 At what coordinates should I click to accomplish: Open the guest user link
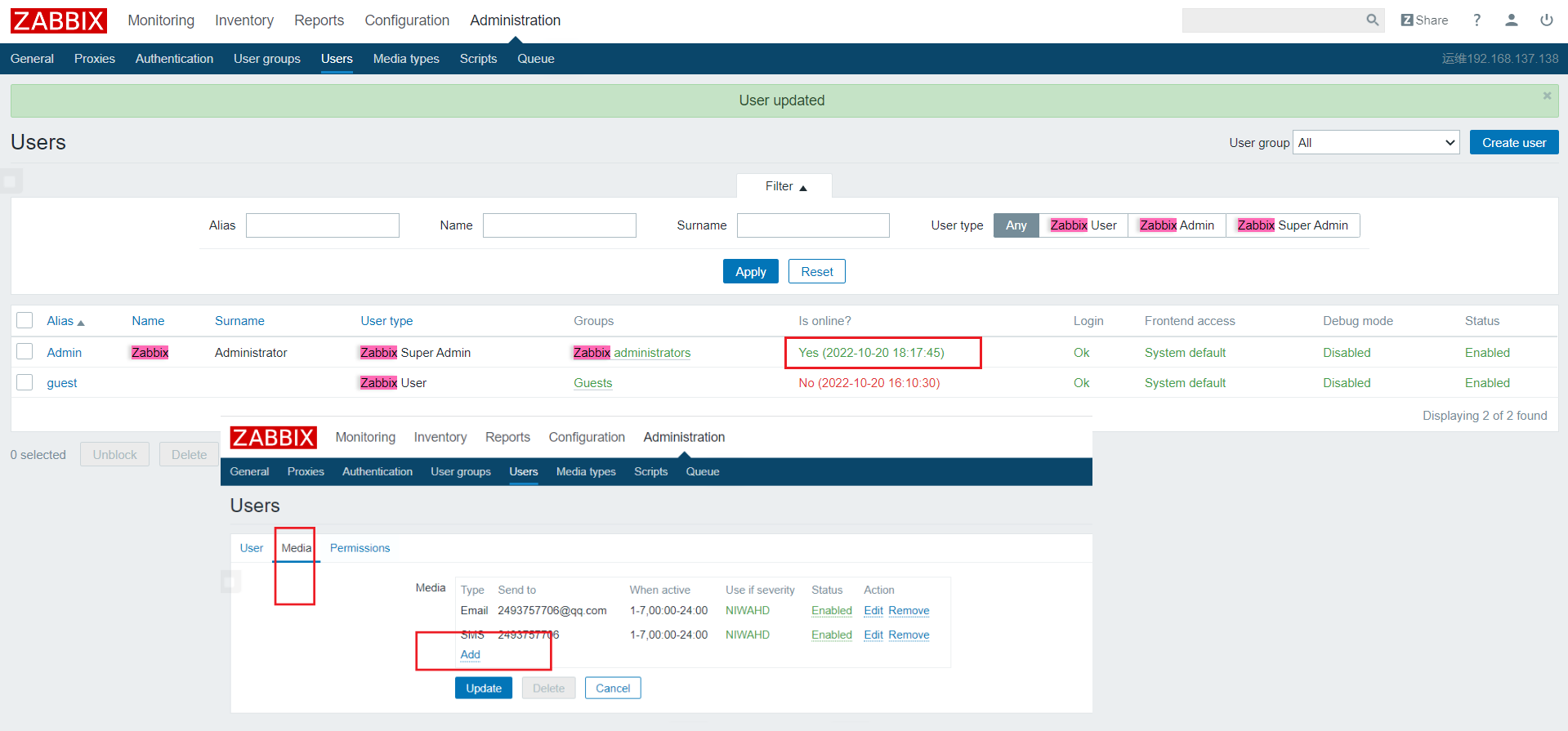pyautogui.click(x=62, y=383)
